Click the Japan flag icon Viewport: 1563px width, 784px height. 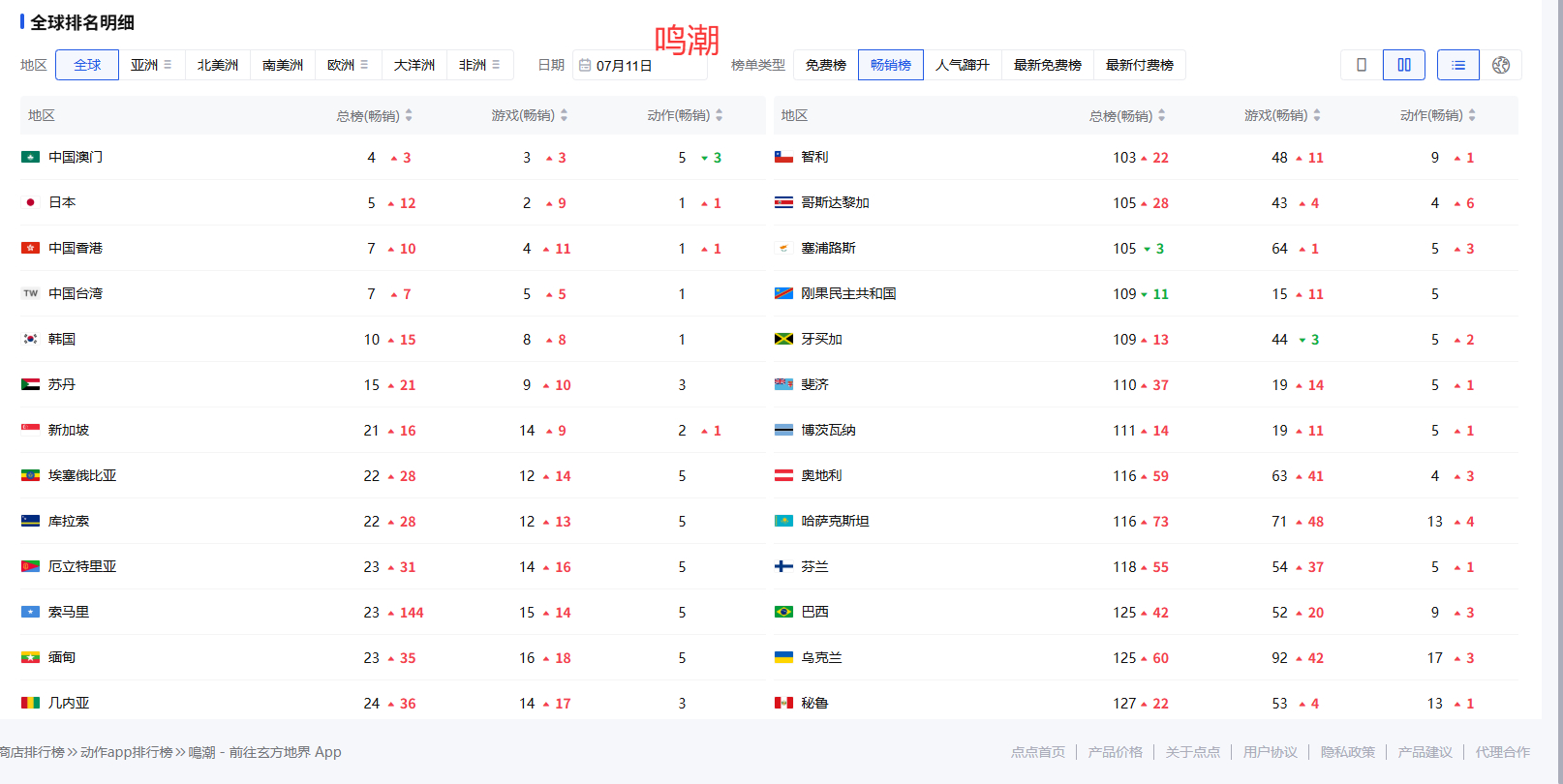tap(30, 202)
